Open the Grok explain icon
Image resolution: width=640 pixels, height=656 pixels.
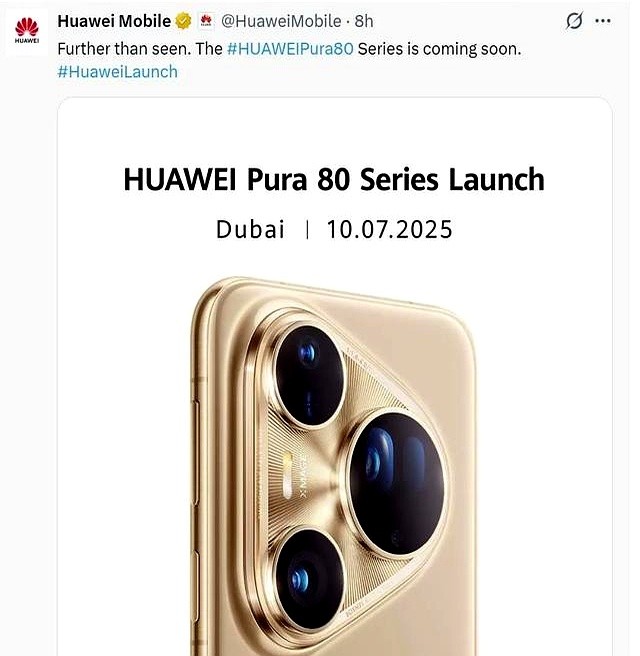point(574,20)
